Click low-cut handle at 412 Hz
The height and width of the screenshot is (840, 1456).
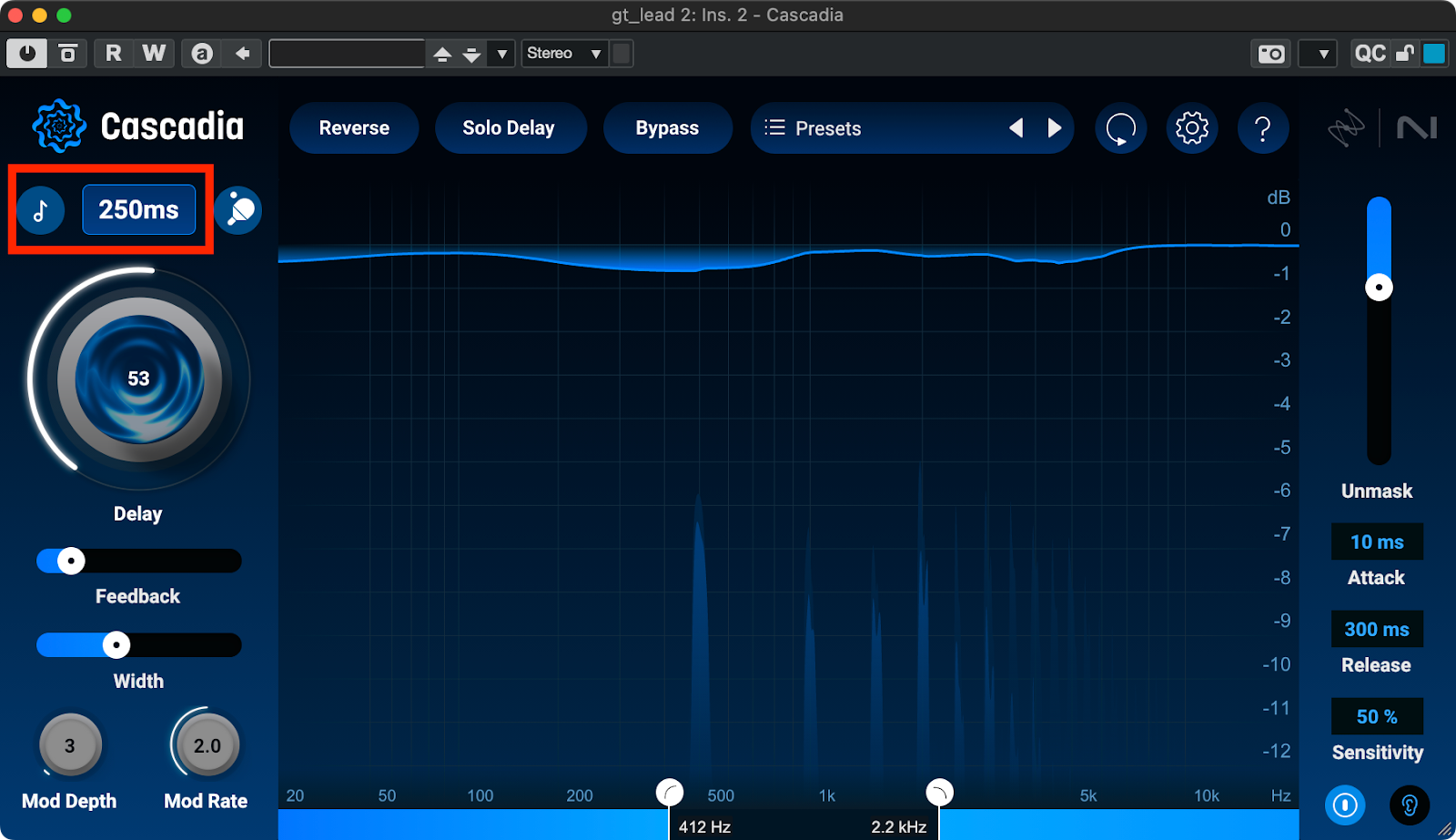[670, 793]
